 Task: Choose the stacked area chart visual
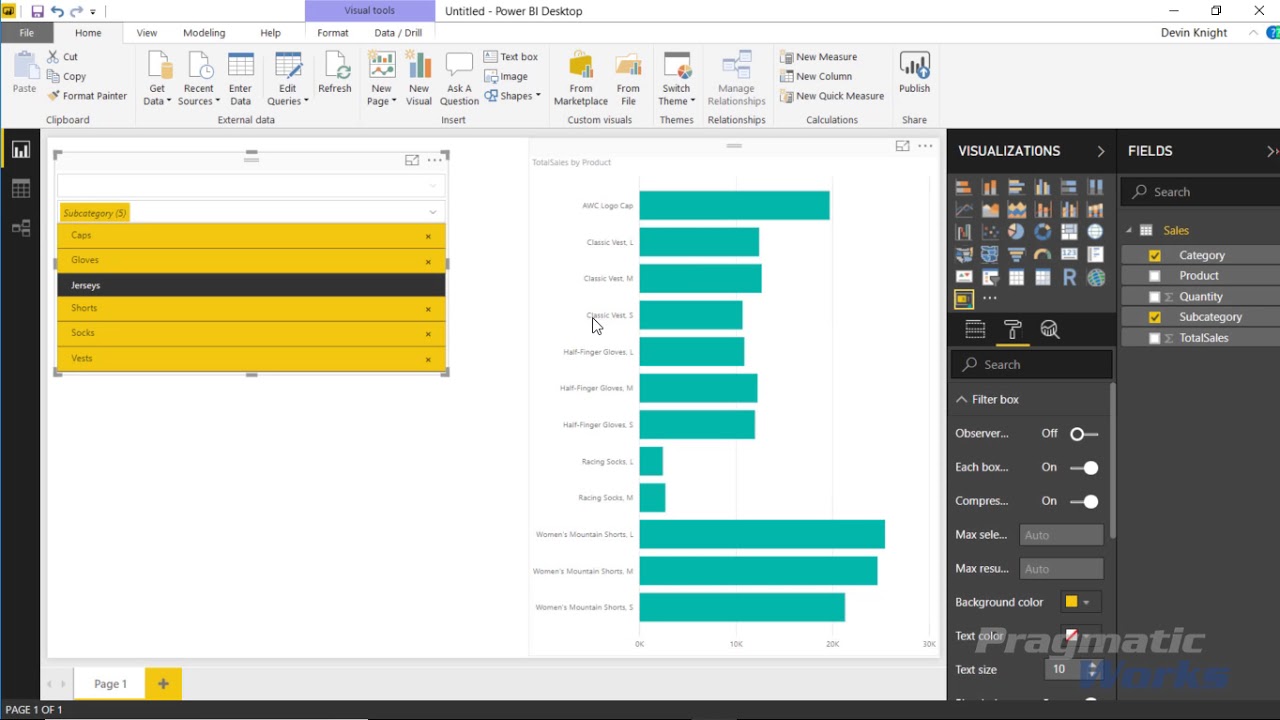[1017, 210]
